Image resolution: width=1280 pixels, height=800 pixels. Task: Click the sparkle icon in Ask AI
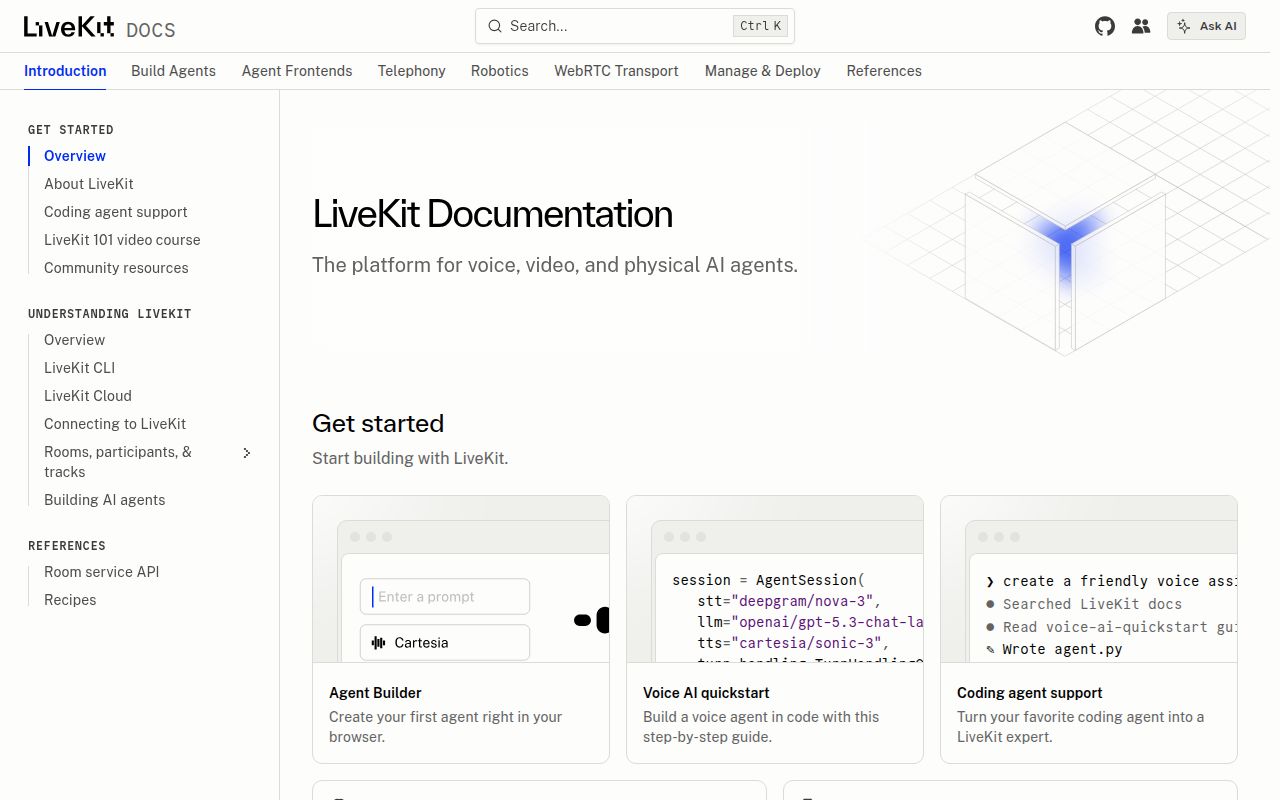(1185, 26)
